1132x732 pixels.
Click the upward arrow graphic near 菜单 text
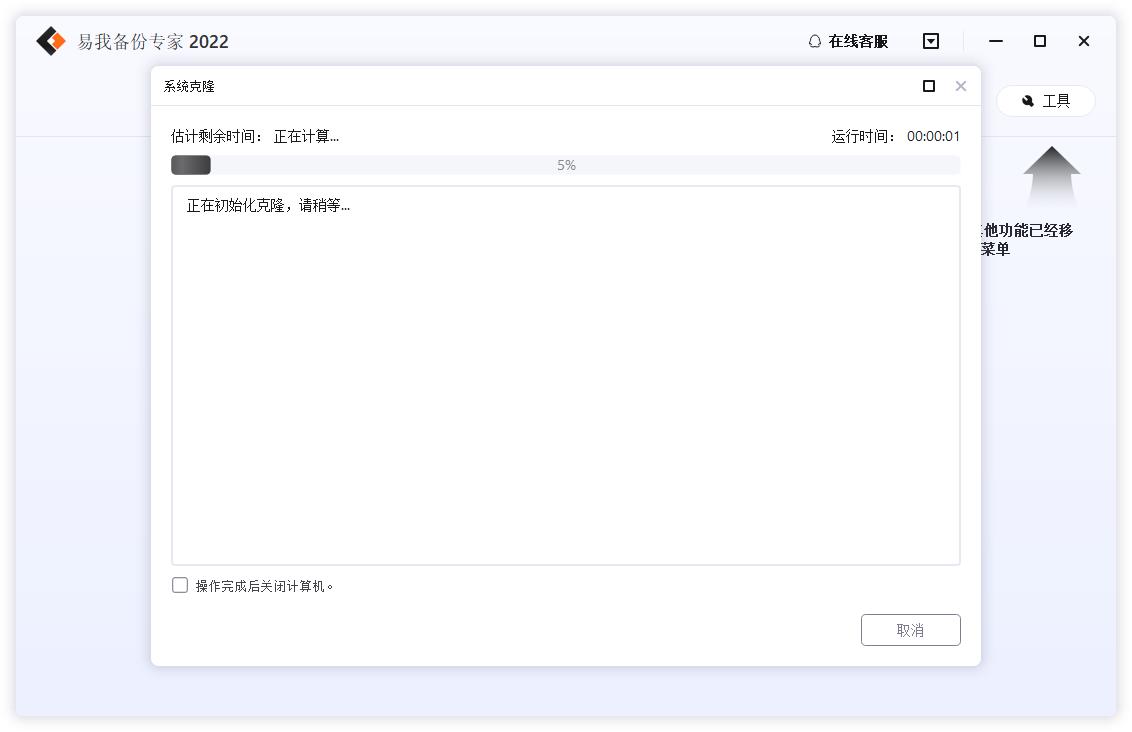[x=1050, y=178]
